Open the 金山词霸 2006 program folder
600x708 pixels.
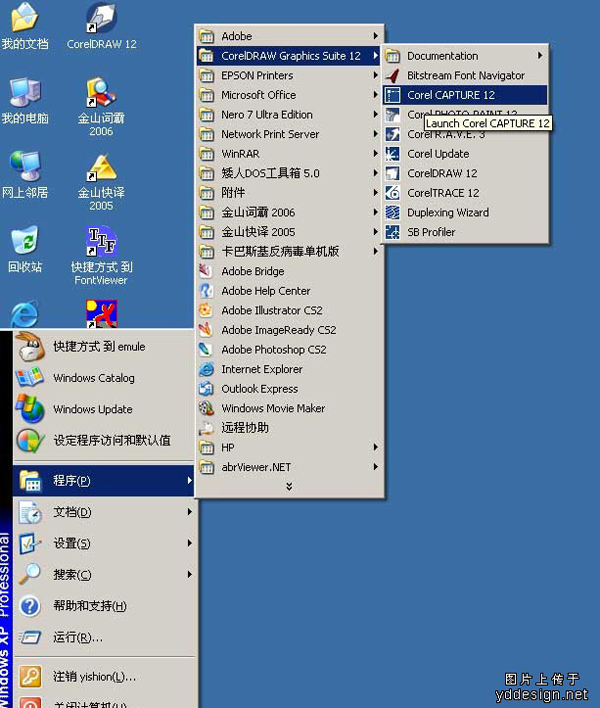point(289,212)
